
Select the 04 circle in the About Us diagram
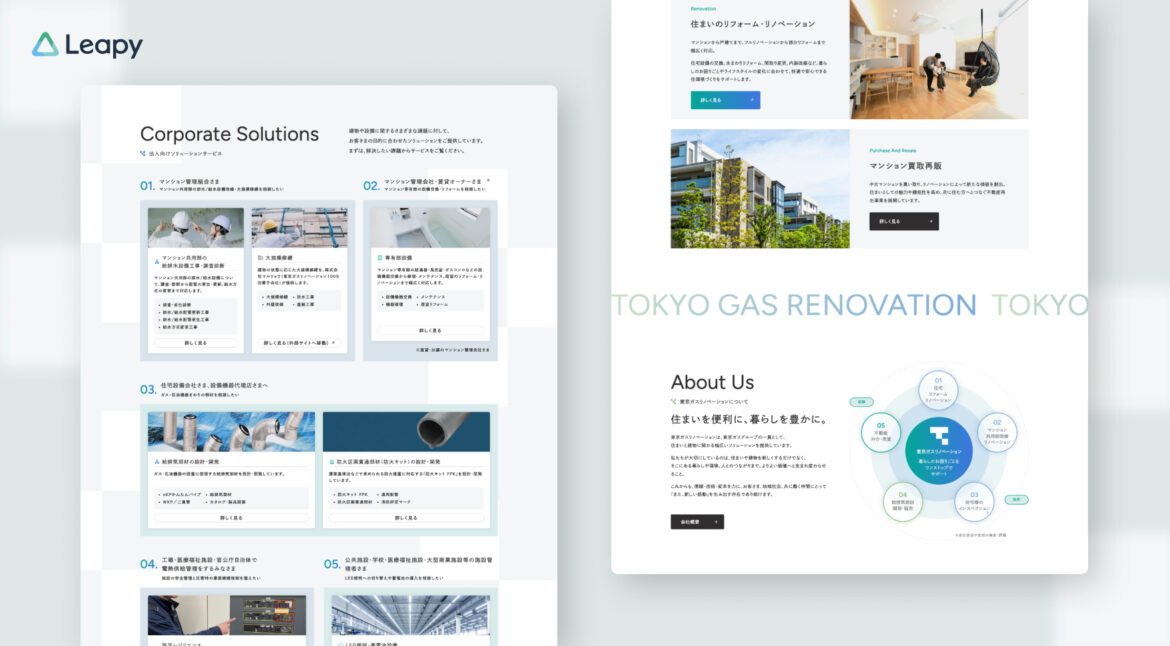(x=902, y=501)
